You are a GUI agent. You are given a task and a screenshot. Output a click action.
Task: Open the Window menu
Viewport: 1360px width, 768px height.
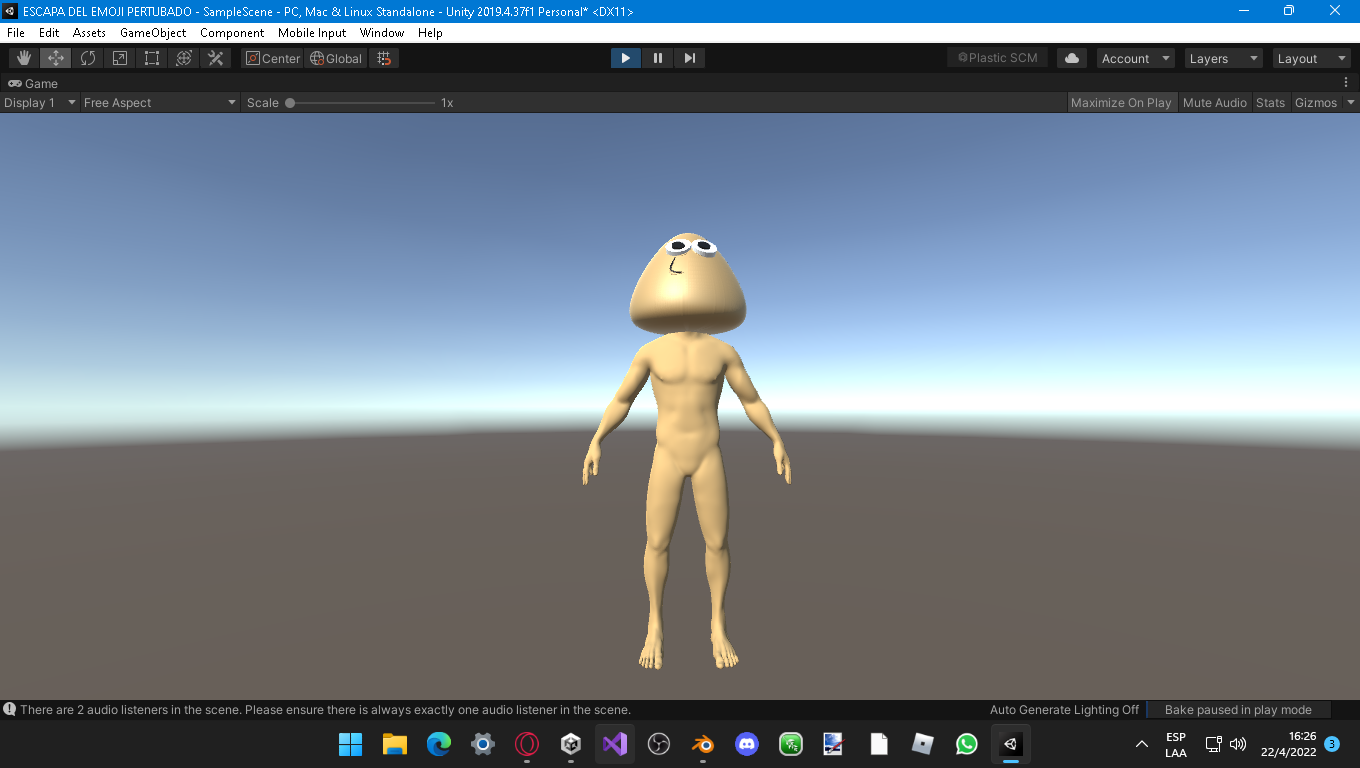[382, 32]
